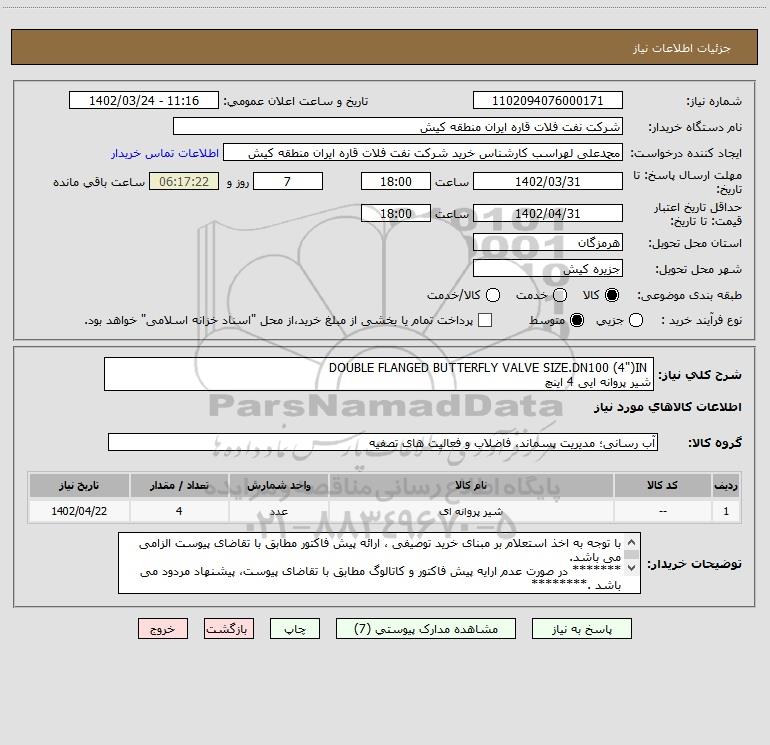The image size is (770, 745).
Task: Click the جزئیات اطلاعات نیاز header title
Action: pos(682,48)
